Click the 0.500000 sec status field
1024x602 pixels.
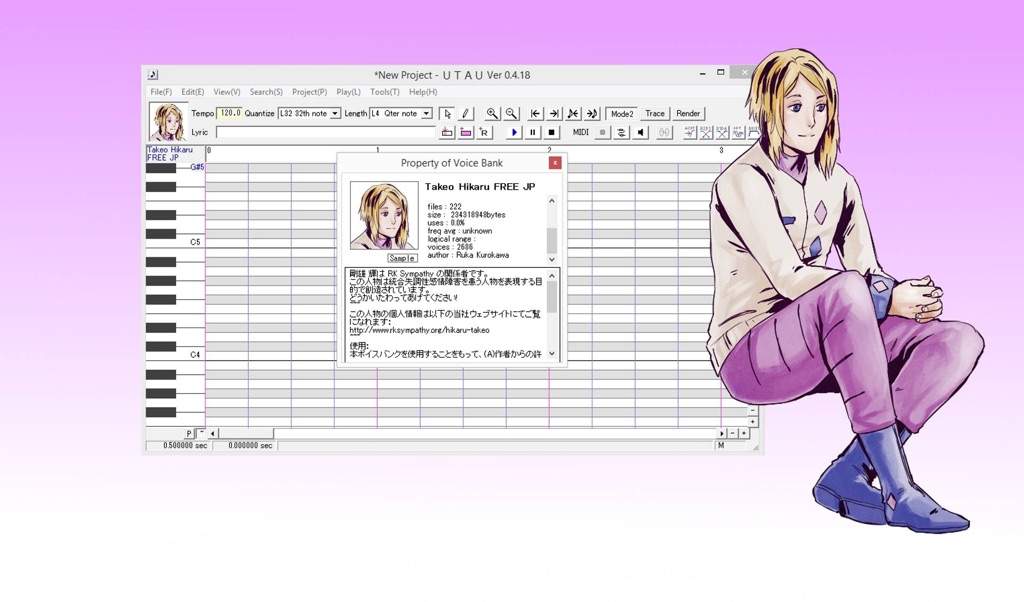click(x=177, y=445)
